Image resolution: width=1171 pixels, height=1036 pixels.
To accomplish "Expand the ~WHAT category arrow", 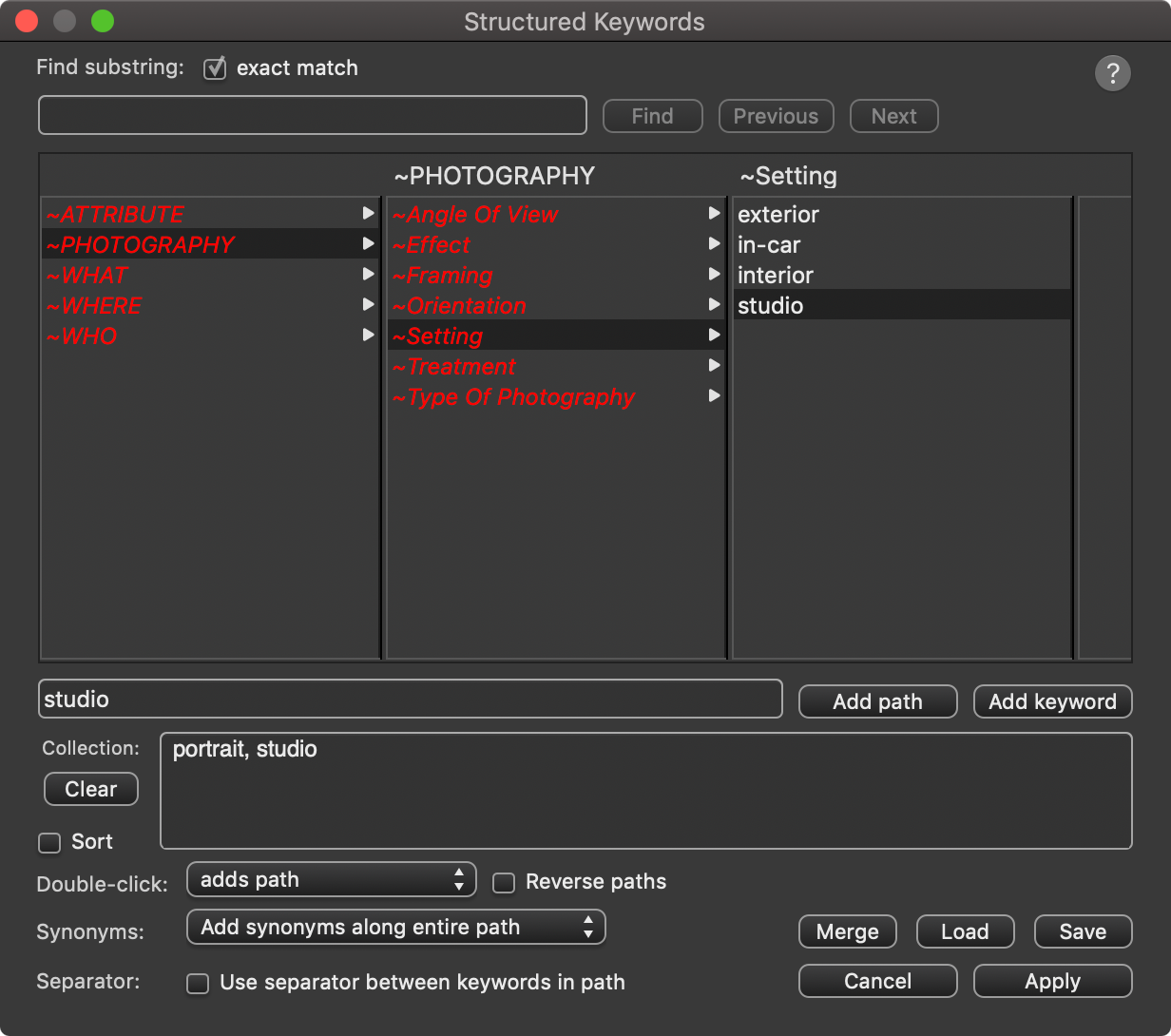I will point(369,275).
